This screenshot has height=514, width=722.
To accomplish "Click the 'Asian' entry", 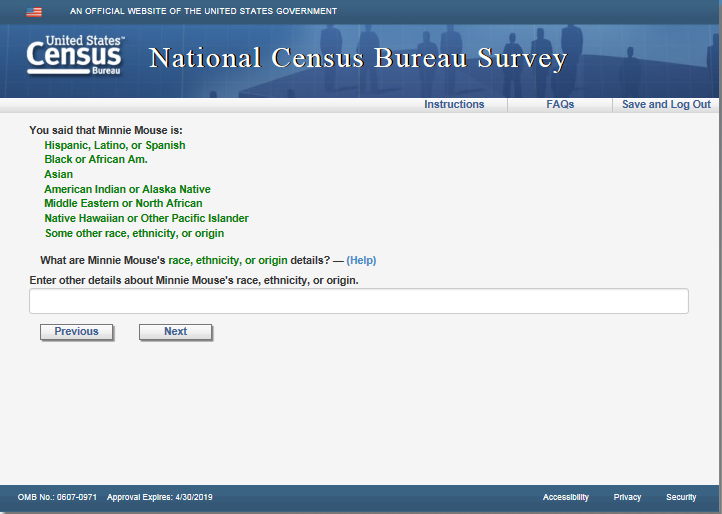I will point(58,175).
